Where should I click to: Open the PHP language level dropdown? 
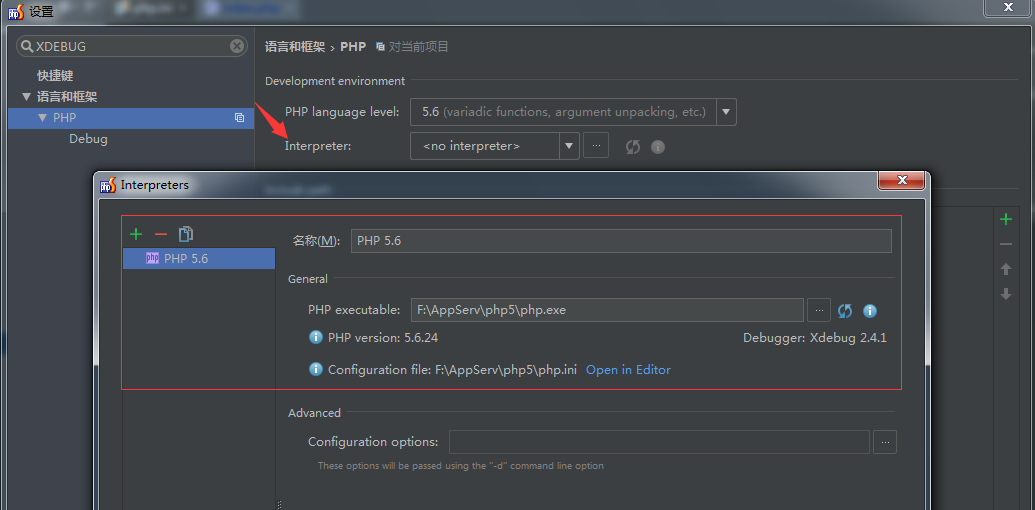[x=726, y=112]
